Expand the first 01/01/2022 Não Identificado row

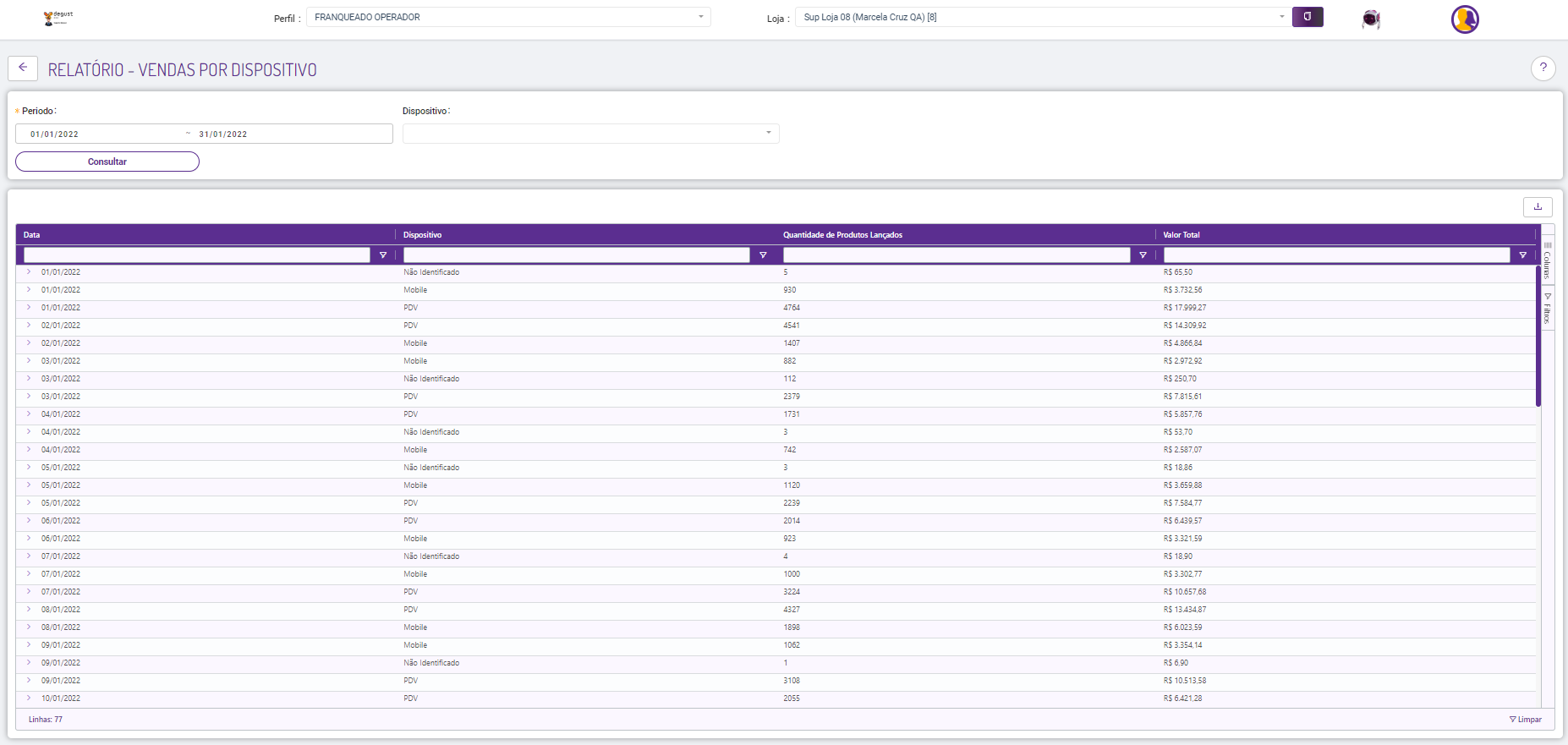(29, 272)
